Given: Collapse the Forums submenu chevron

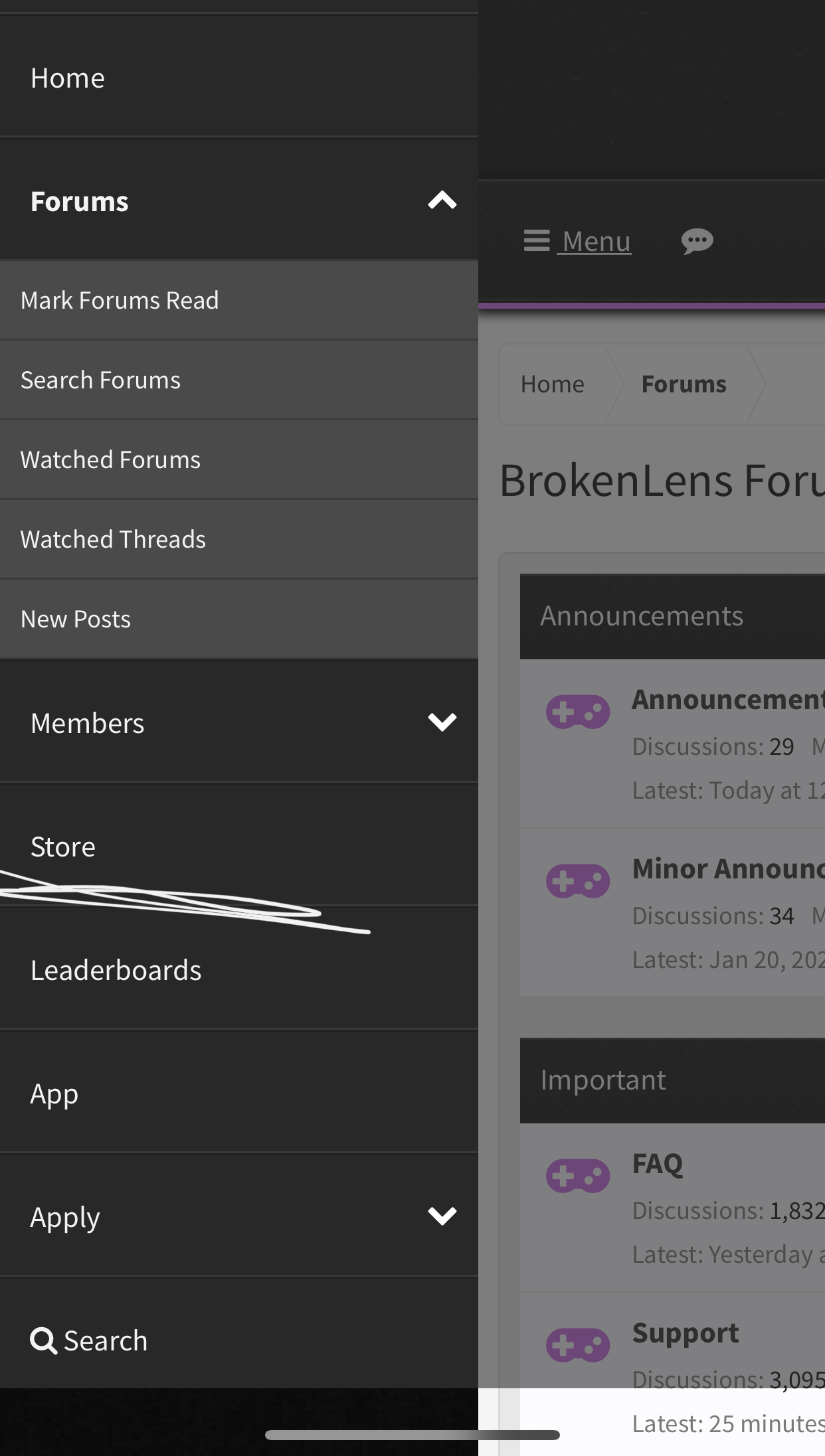Looking at the screenshot, I should 442,200.
